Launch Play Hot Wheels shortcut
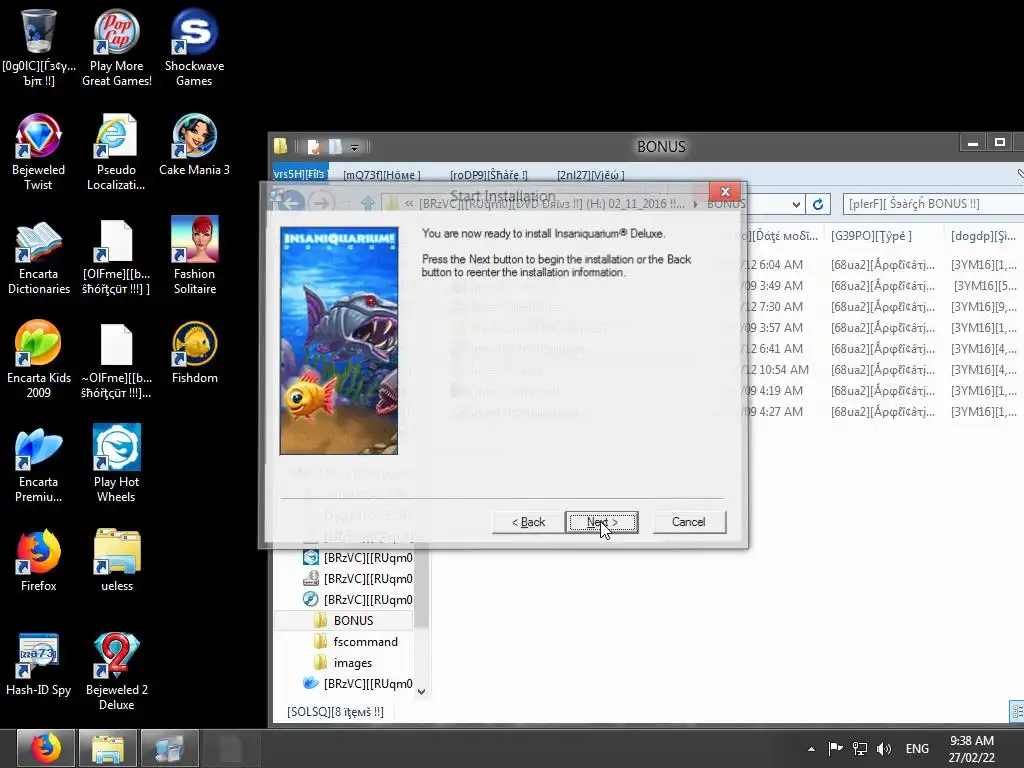Screen dimensions: 1024x768 [116, 464]
